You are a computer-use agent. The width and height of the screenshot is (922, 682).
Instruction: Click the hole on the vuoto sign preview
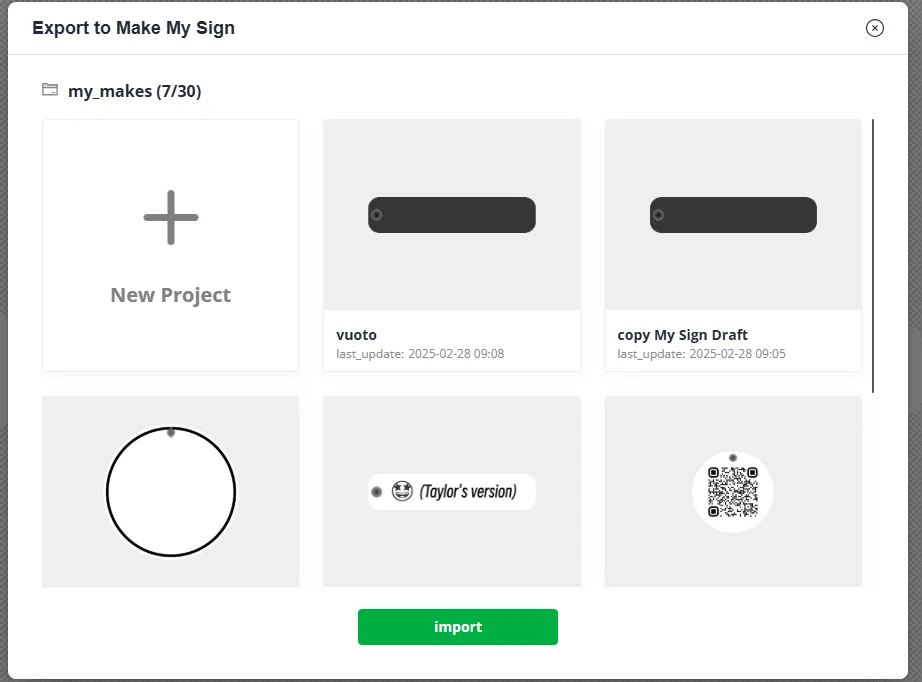click(377, 215)
